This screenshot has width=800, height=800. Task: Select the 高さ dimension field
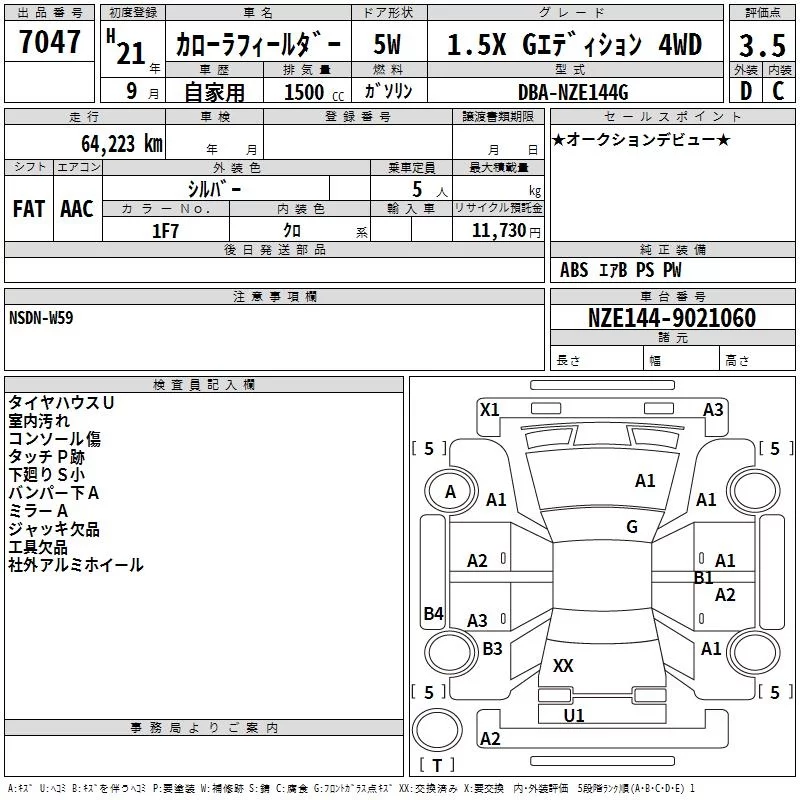pos(757,360)
